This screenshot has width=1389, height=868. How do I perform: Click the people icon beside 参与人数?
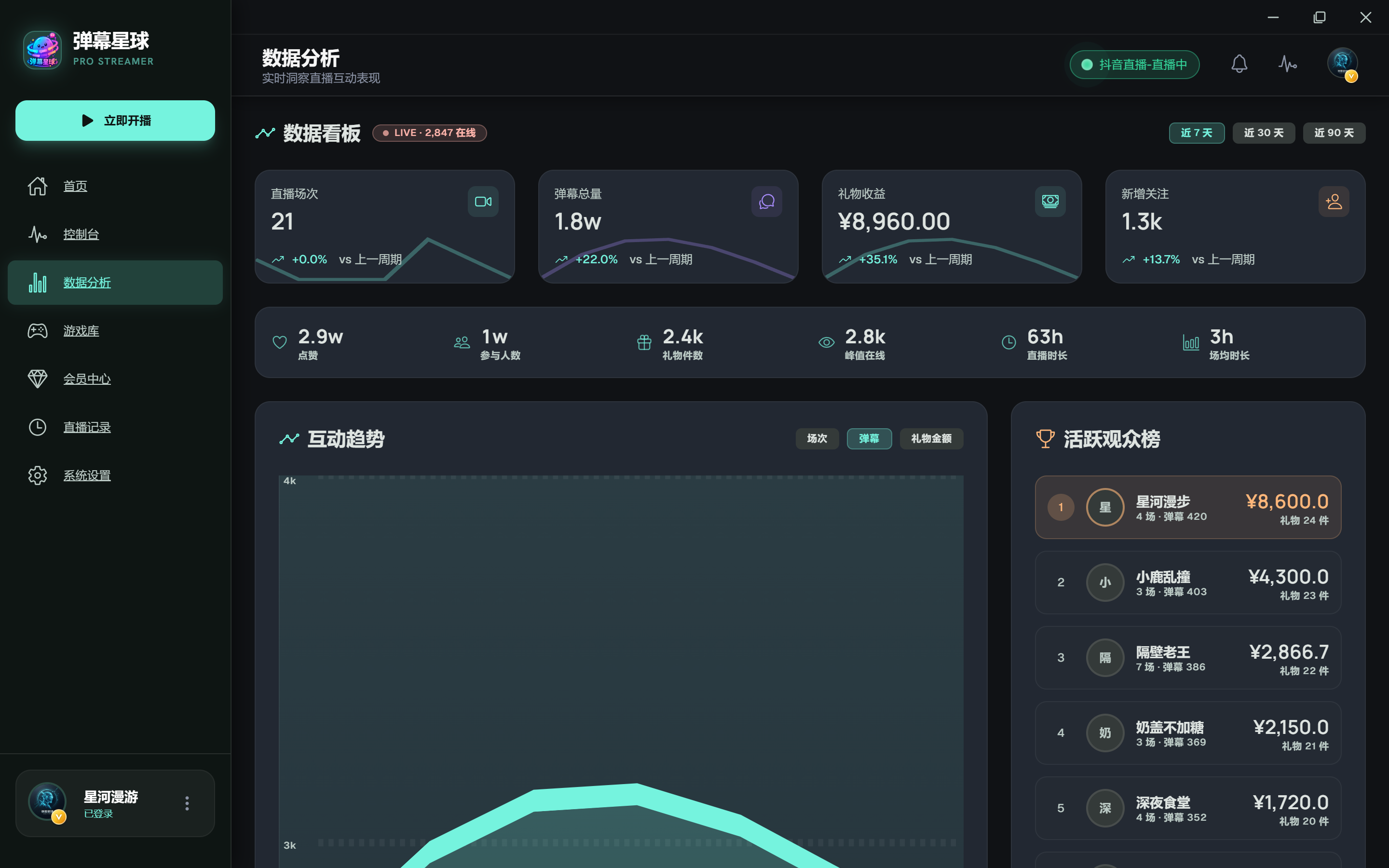pos(462,343)
